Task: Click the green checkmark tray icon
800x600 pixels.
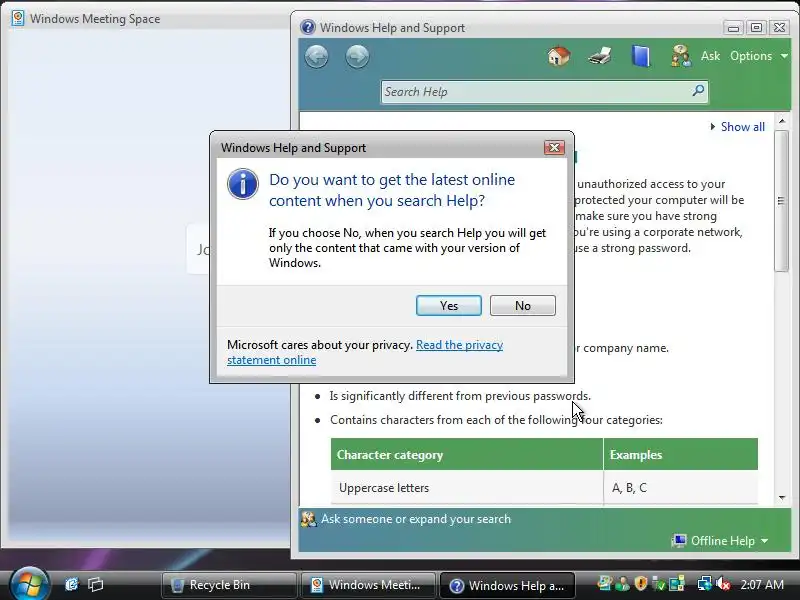Action: (659, 584)
